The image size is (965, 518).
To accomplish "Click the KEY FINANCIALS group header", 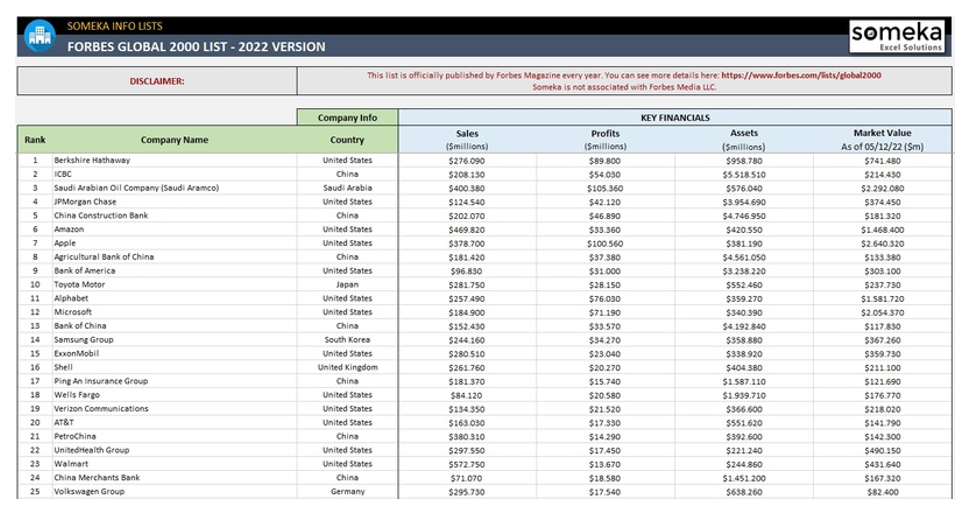I will pyautogui.click(x=675, y=118).
